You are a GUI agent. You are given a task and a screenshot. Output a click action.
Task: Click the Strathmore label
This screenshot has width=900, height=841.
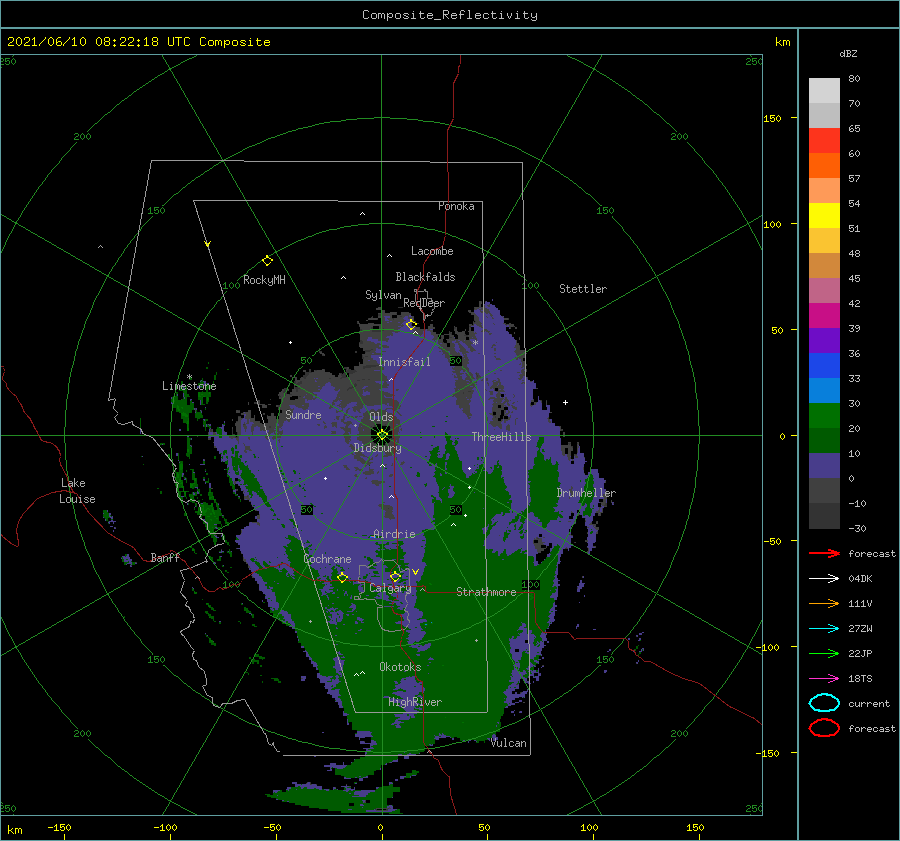(x=486, y=592)
